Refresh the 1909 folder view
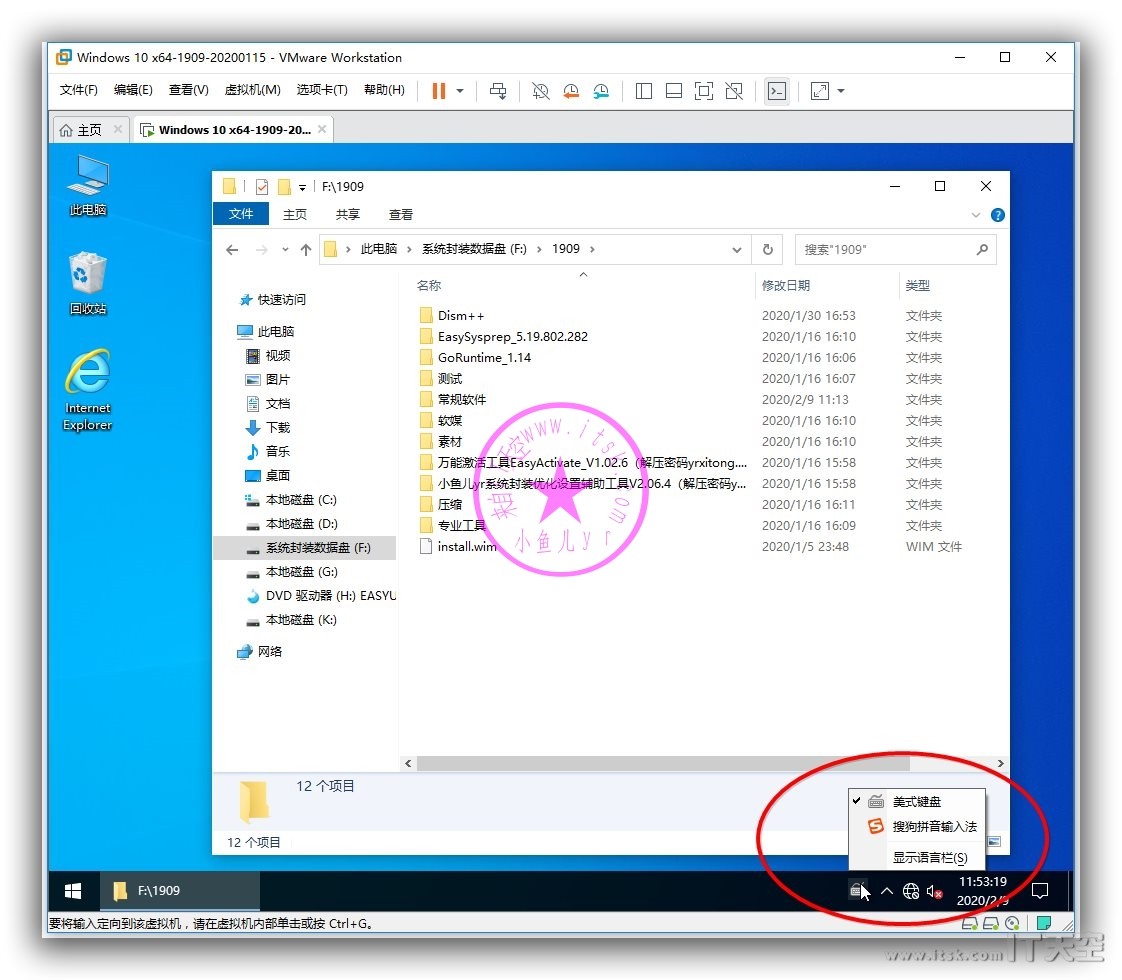Screen dimensions: 1122x980 767,249
